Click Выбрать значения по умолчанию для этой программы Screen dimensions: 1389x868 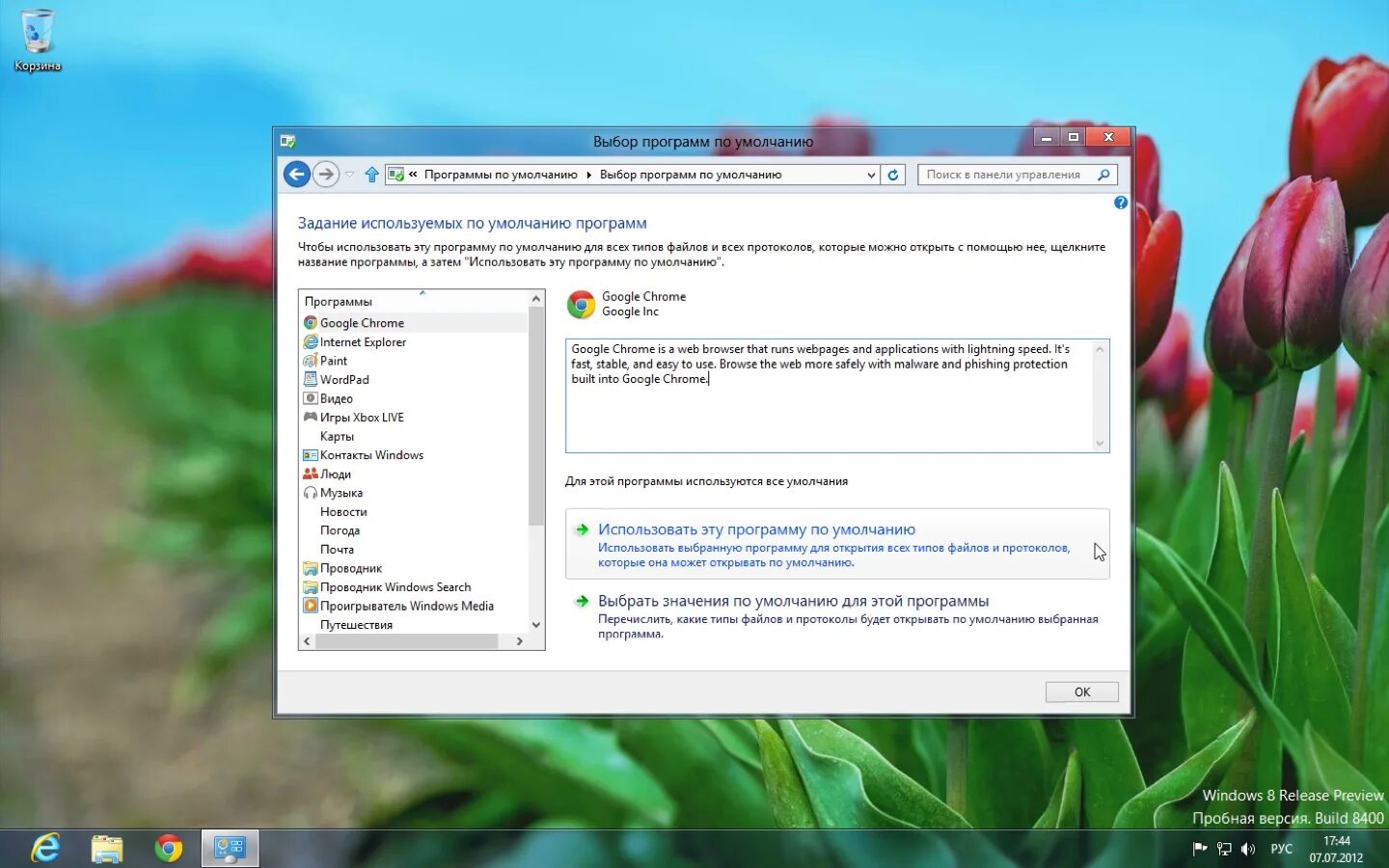pos(793,600)
